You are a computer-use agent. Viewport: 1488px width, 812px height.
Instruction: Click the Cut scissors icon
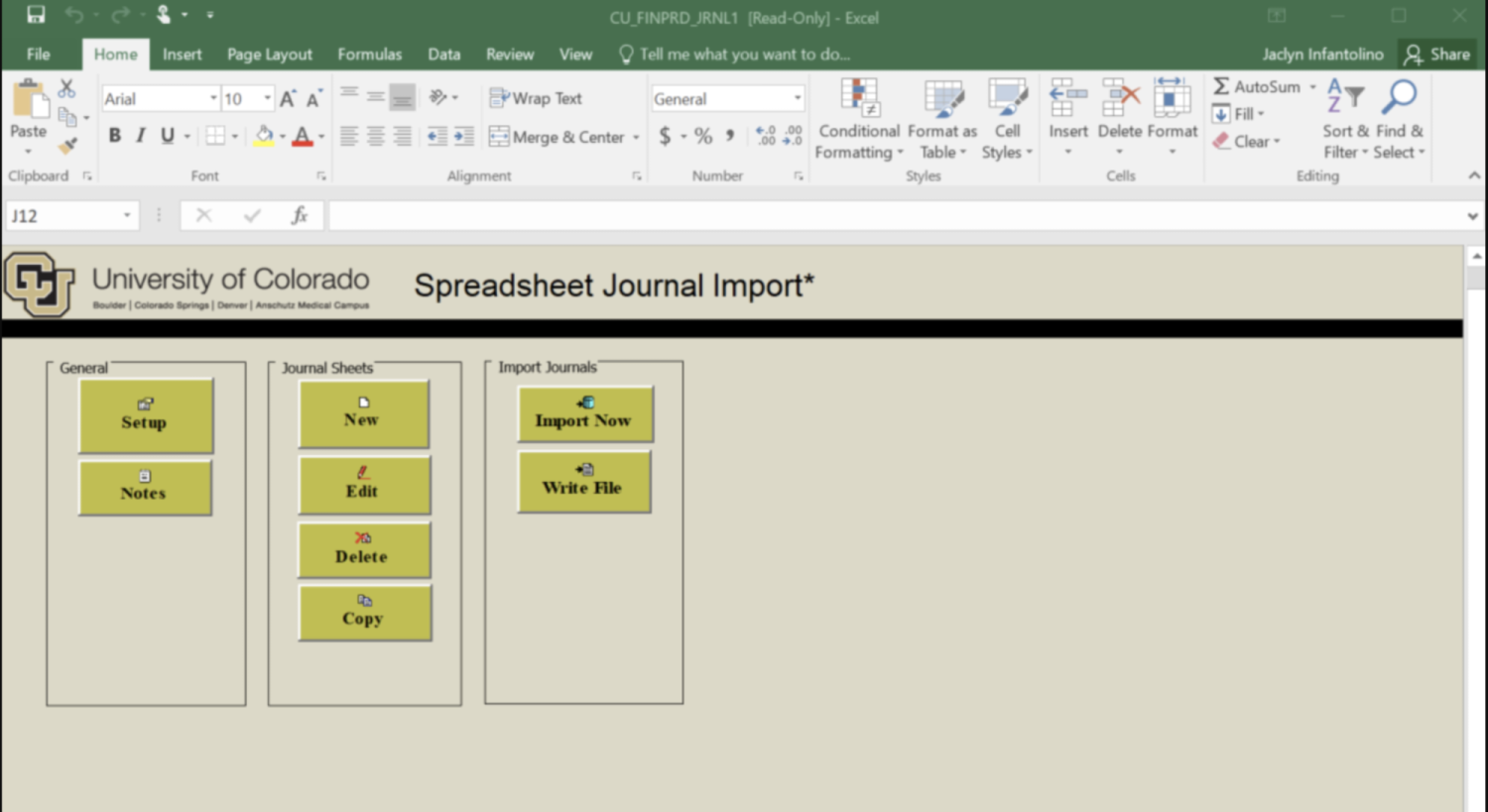(66, 89)
